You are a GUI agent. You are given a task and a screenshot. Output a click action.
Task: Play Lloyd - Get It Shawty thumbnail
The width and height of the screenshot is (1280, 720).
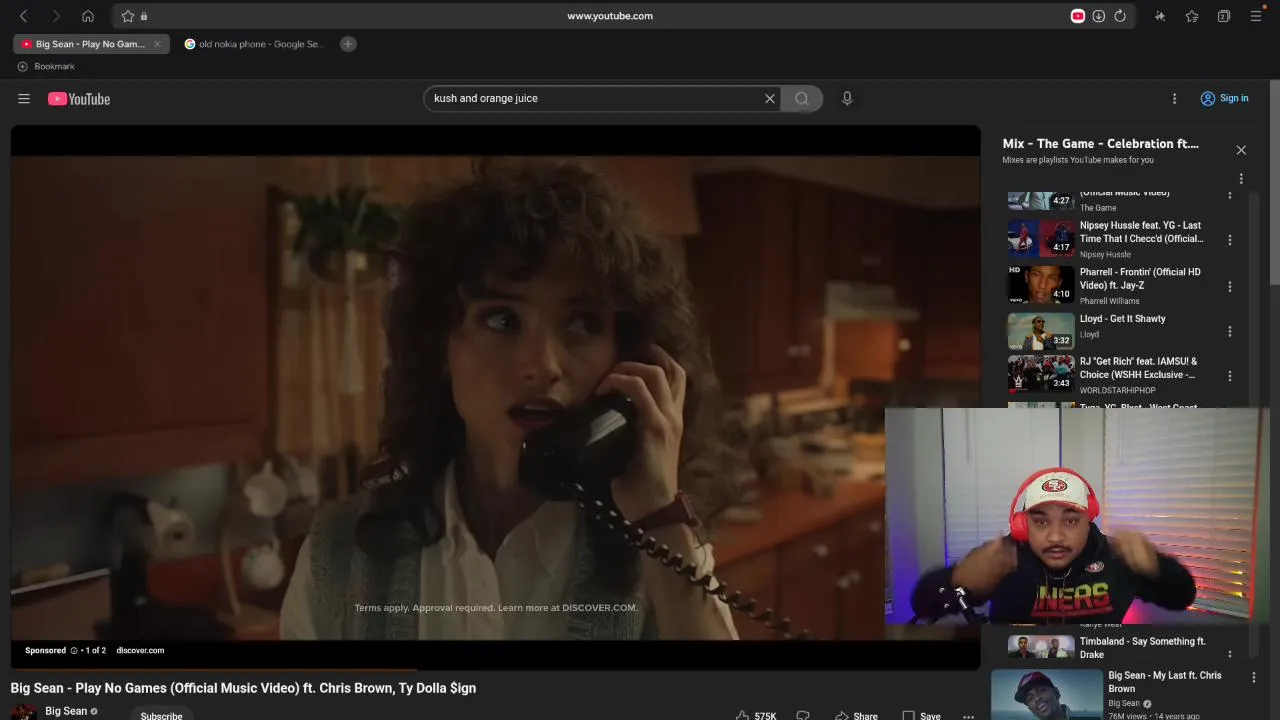click(x=1040, y=331)
